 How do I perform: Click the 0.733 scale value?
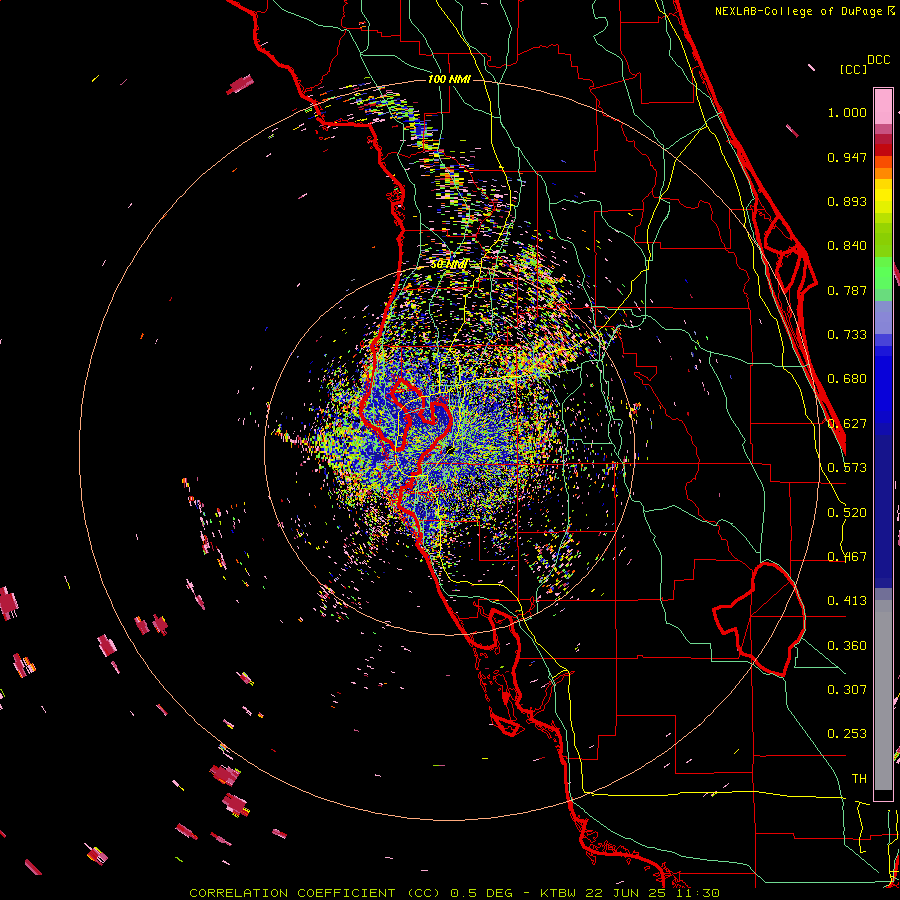[847, 335]
